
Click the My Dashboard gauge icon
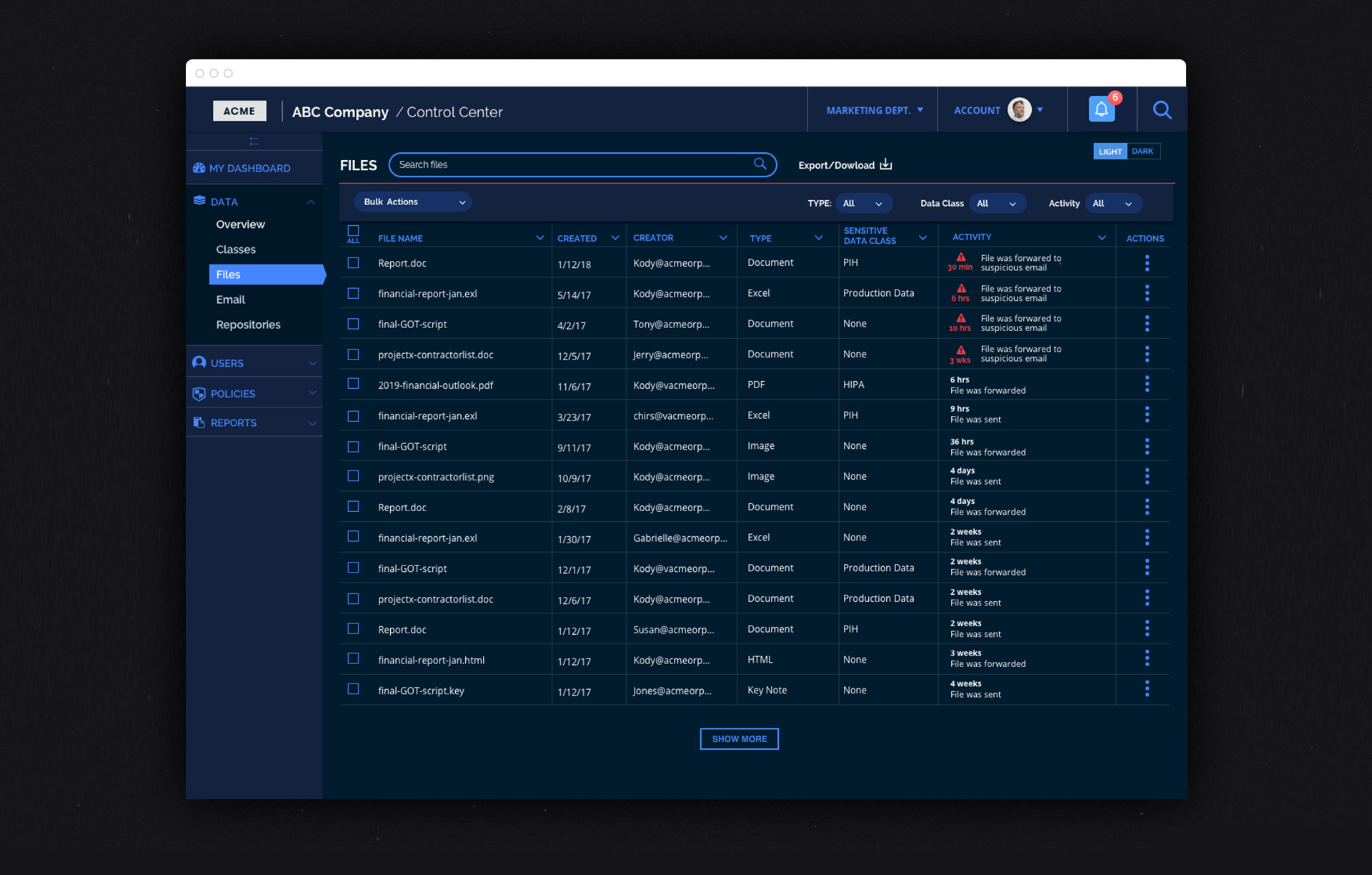[x=199, y=168]
